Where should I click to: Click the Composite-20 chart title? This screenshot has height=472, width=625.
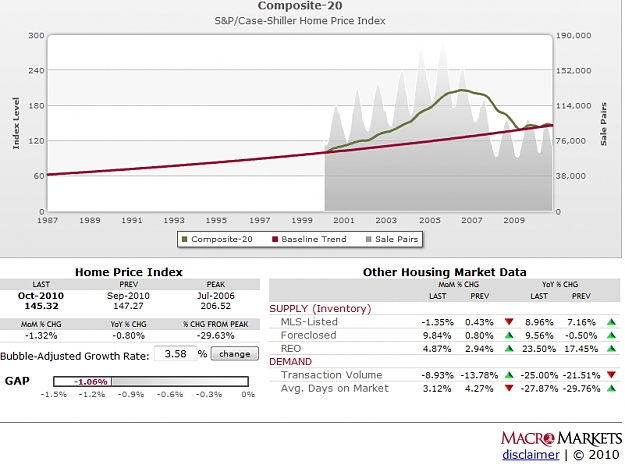click(x=300, y=6)
